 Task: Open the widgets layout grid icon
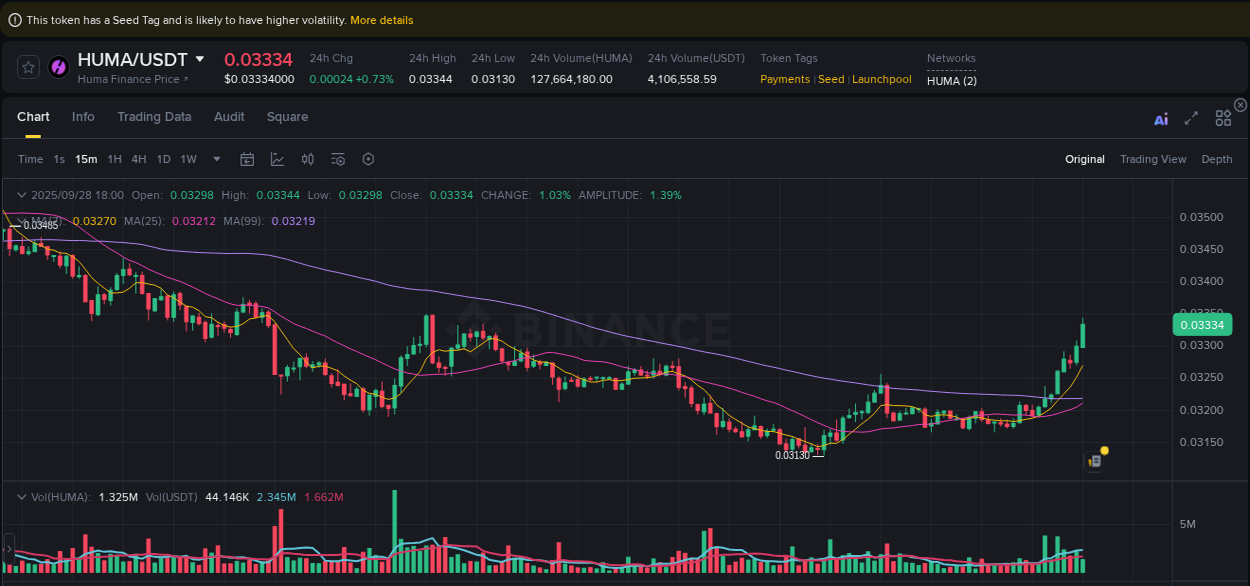tap(1223, 117)
